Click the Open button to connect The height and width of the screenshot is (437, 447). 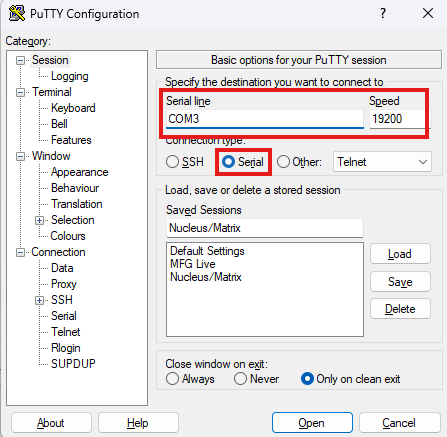coord(312,423)
